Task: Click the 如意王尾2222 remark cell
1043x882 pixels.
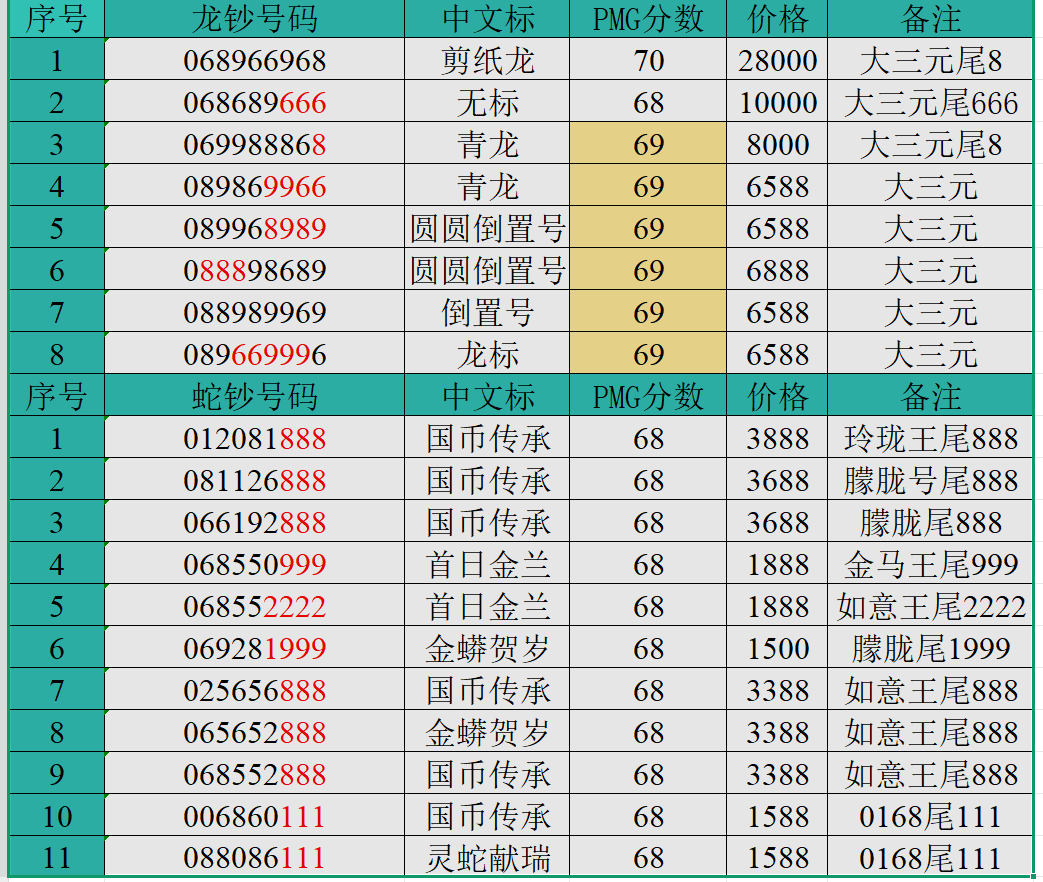Action: coord(930,607)
